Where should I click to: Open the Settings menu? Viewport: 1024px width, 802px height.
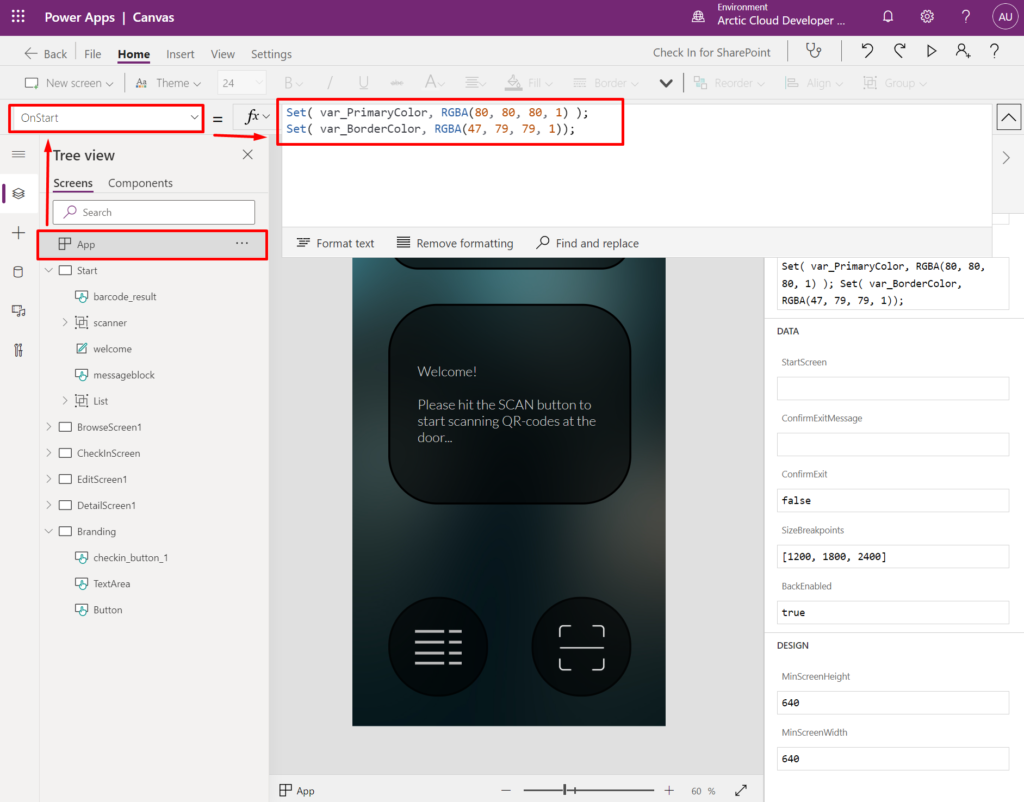(271, 54)
